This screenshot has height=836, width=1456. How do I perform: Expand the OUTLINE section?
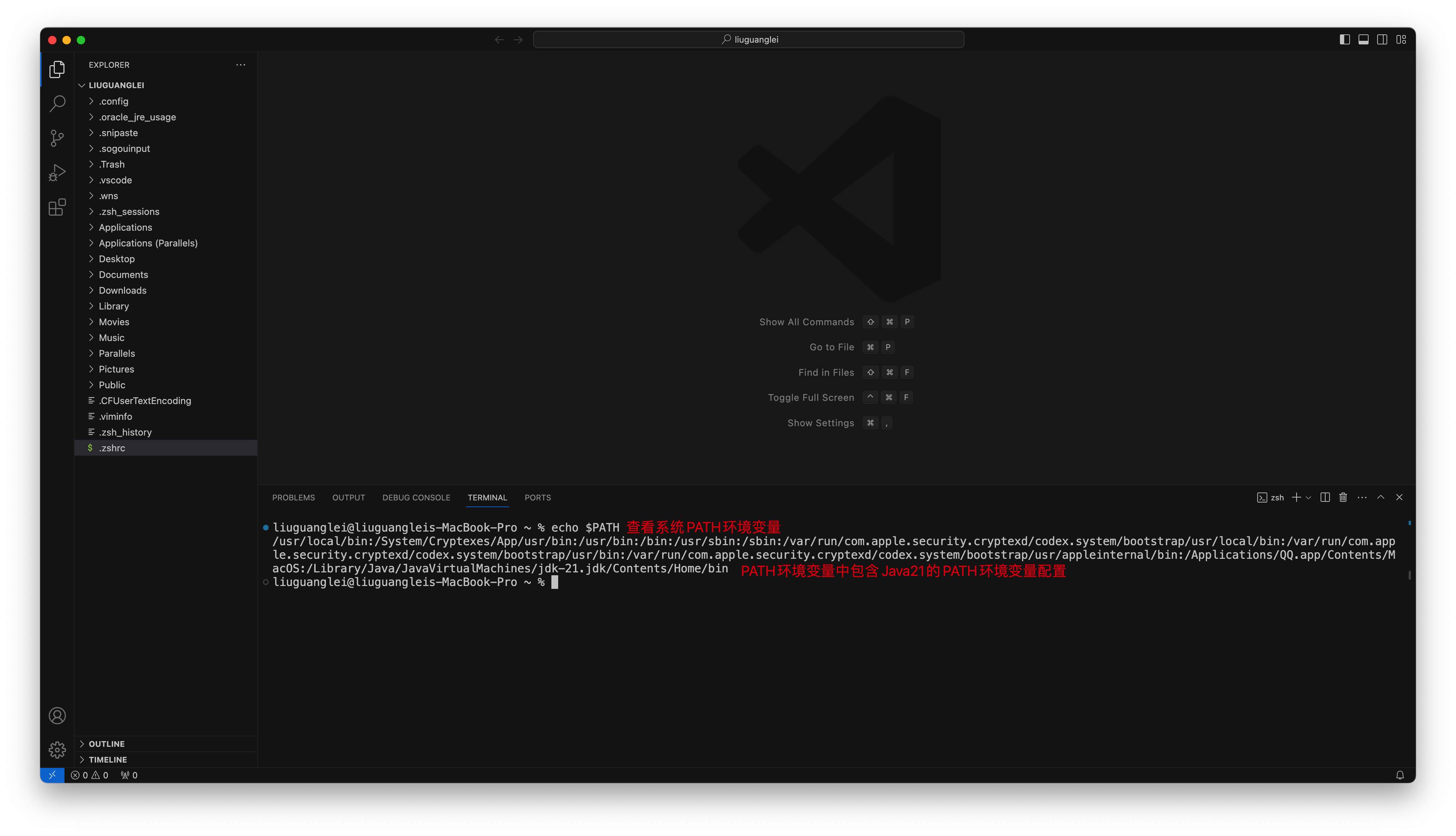(166, 744)
